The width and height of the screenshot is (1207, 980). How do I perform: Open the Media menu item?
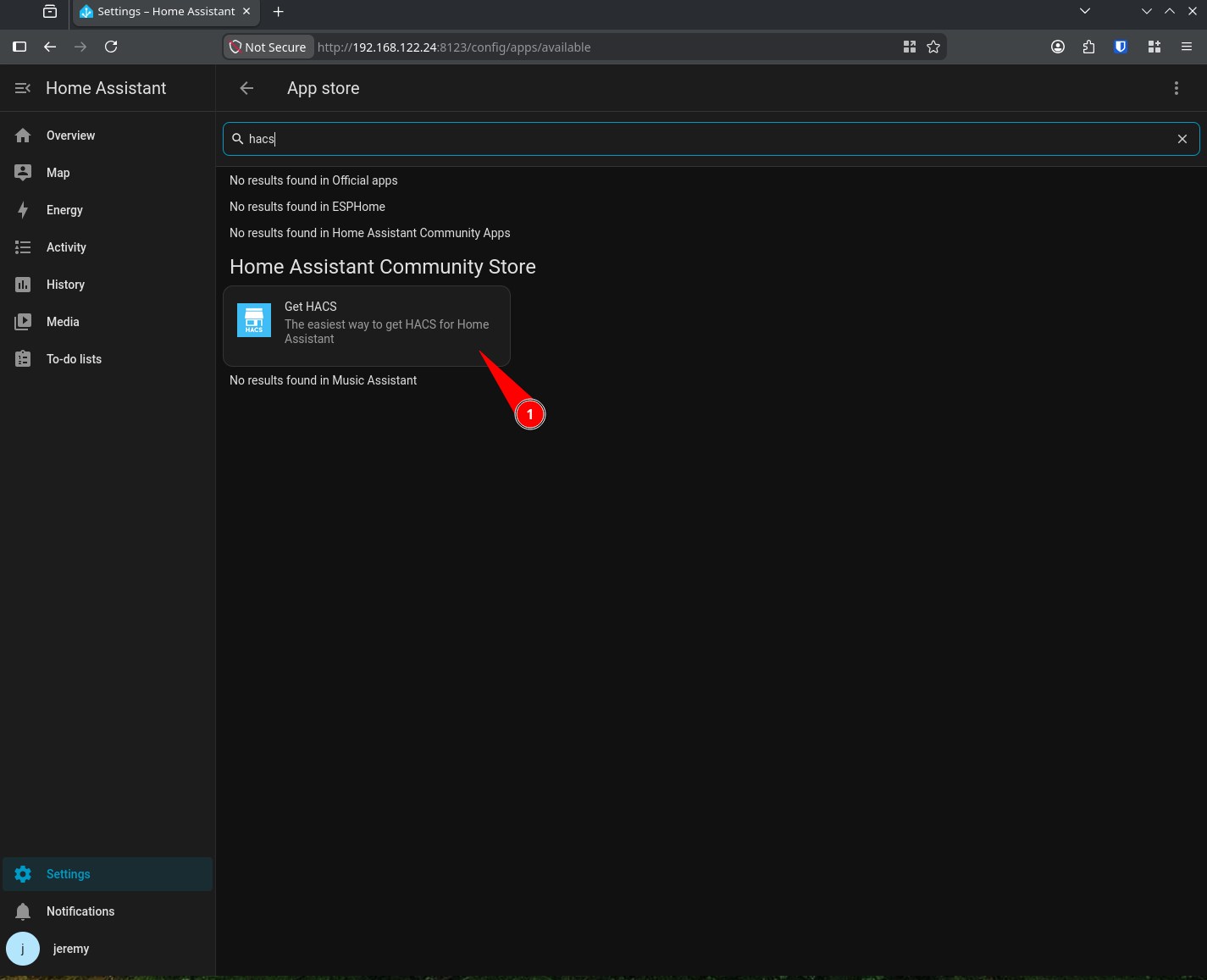tap(108, 322)
